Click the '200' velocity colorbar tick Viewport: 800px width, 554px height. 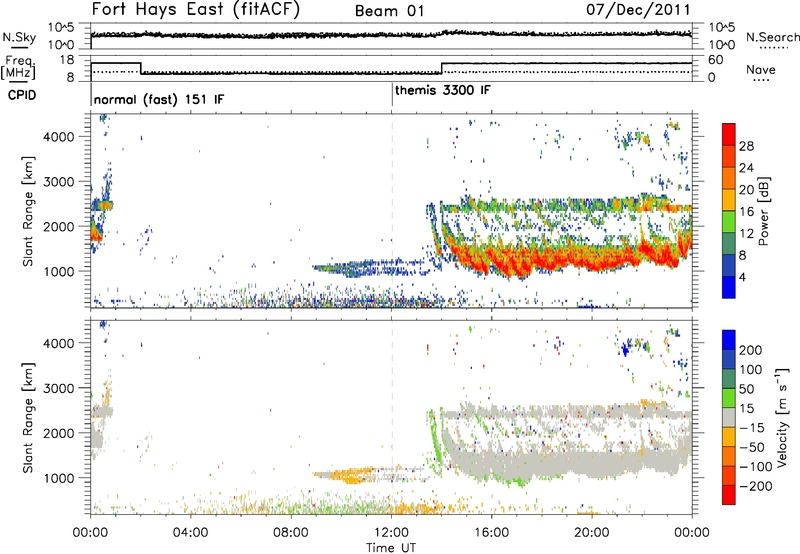(751, 350)
